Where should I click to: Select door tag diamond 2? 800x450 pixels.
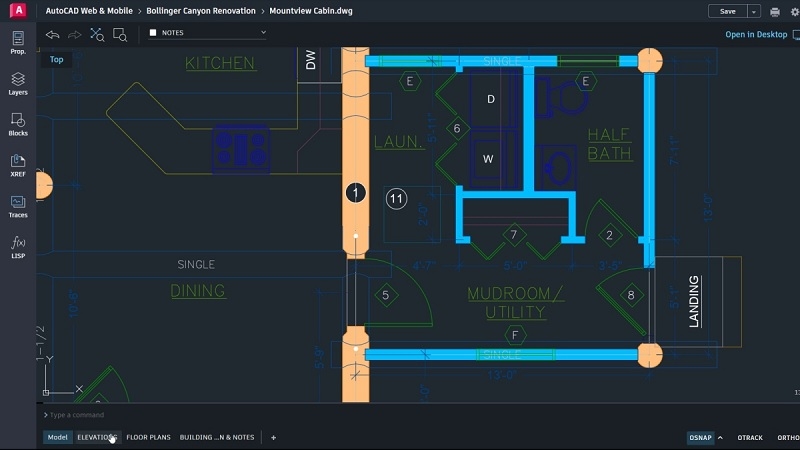coord(609,235)
